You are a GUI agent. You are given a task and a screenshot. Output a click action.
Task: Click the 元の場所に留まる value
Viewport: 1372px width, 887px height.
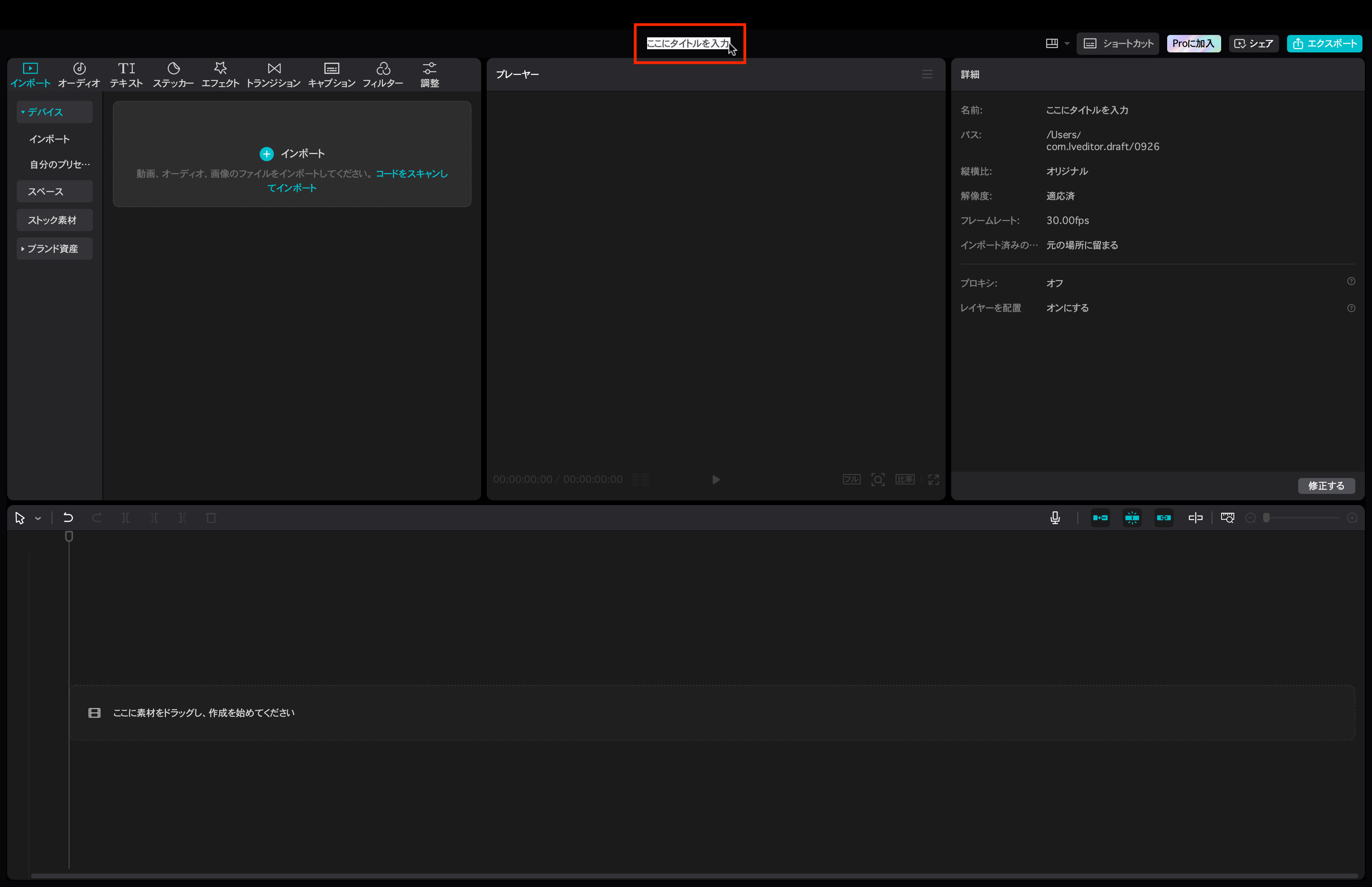(x=1082, y=245)
